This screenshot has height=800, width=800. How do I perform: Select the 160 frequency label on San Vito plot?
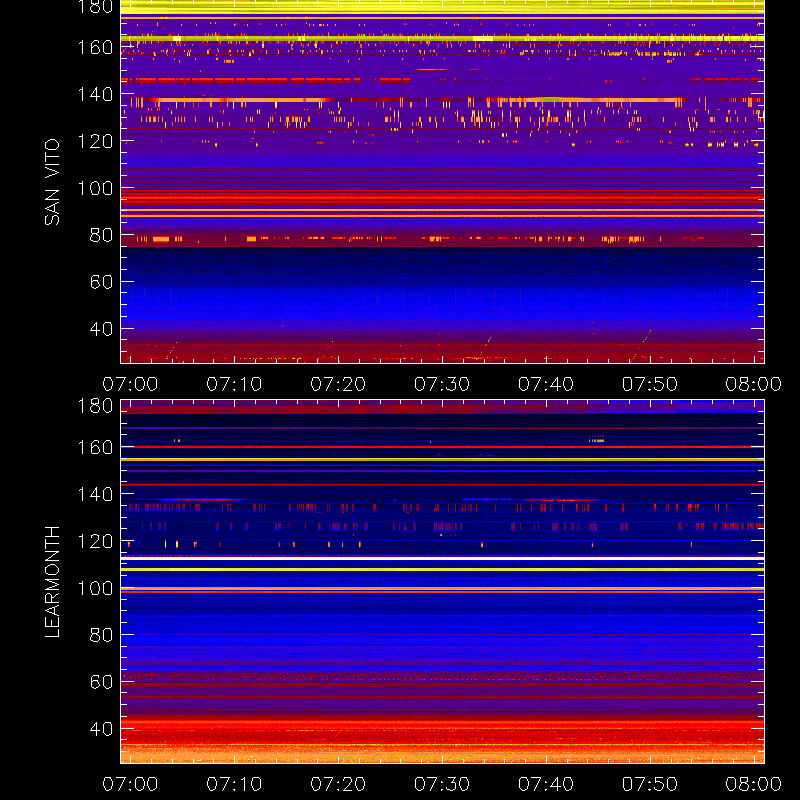click(x=95, y=47)
